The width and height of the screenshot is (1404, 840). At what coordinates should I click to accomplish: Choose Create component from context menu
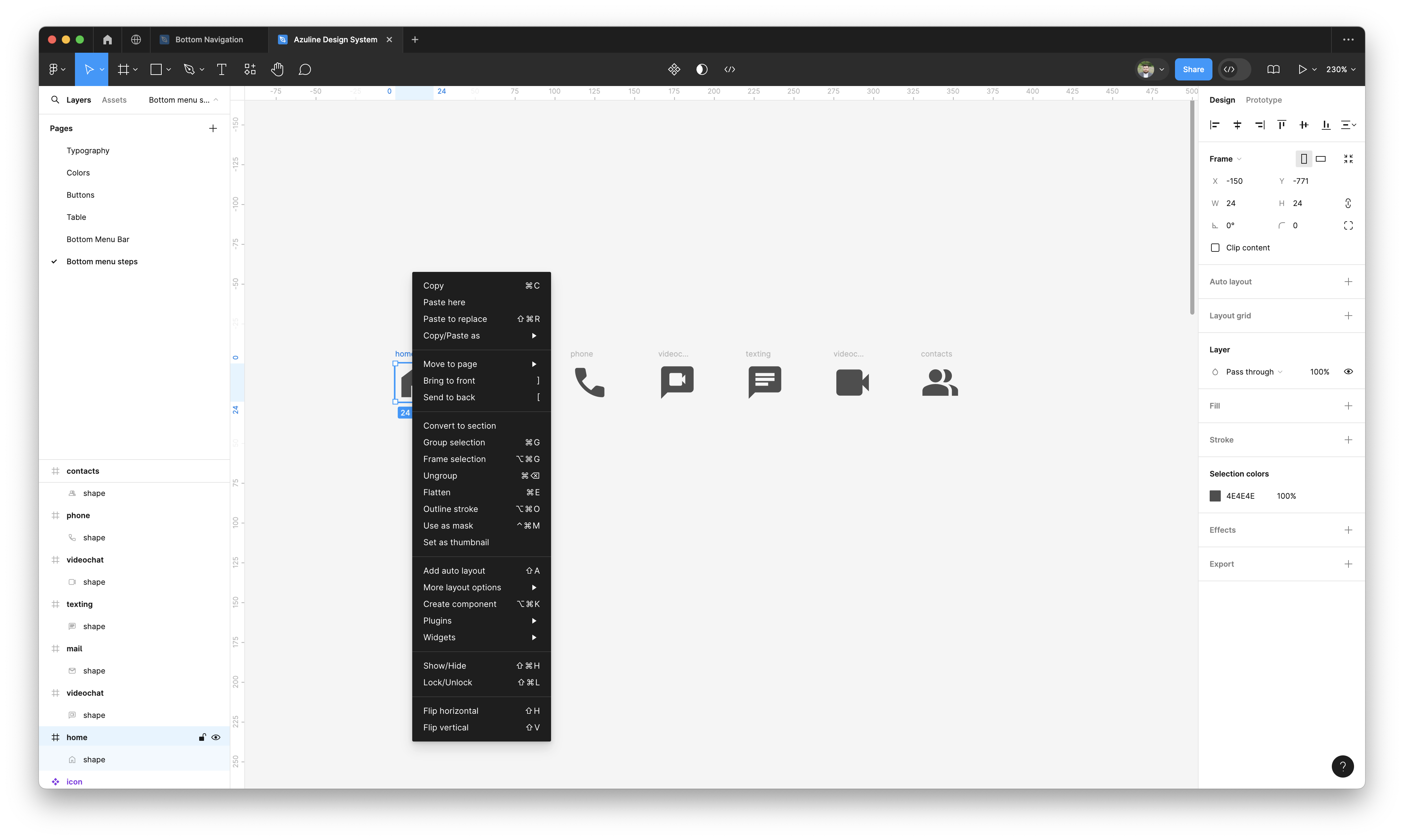(459, 604)
